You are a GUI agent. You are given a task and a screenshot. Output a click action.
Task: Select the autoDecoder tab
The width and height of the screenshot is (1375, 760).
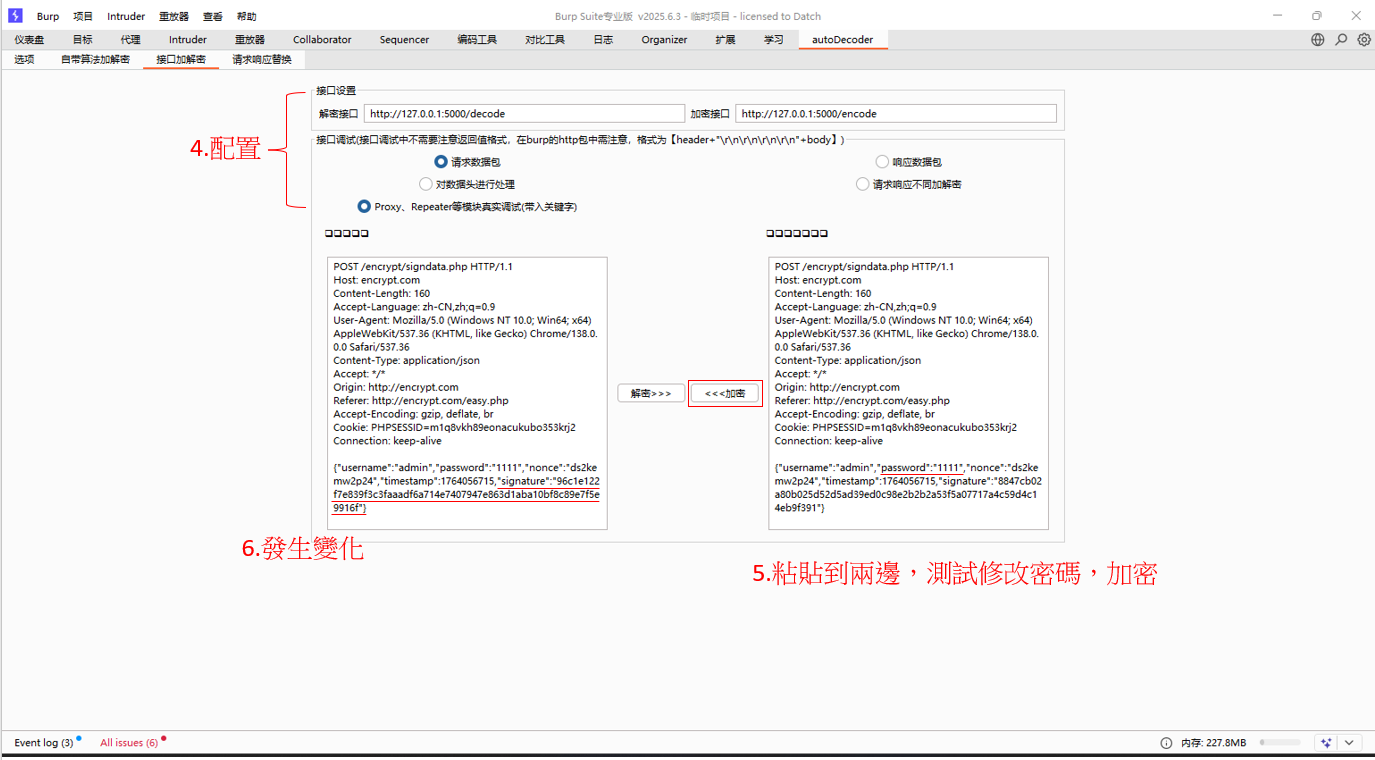[x=842, y=40]
